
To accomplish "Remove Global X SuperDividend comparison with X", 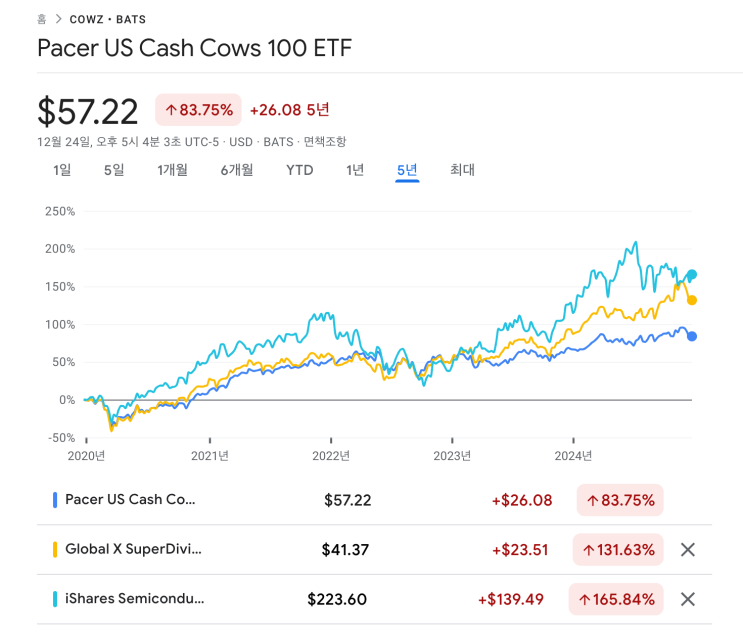I will point(687,549).
